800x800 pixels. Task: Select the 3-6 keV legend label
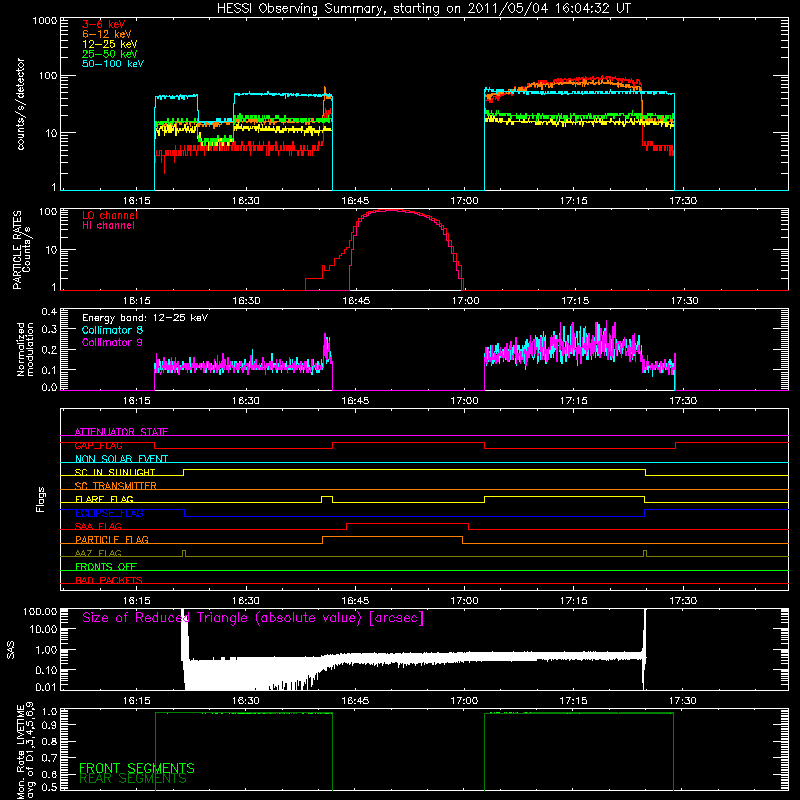[x=104, y=24]
